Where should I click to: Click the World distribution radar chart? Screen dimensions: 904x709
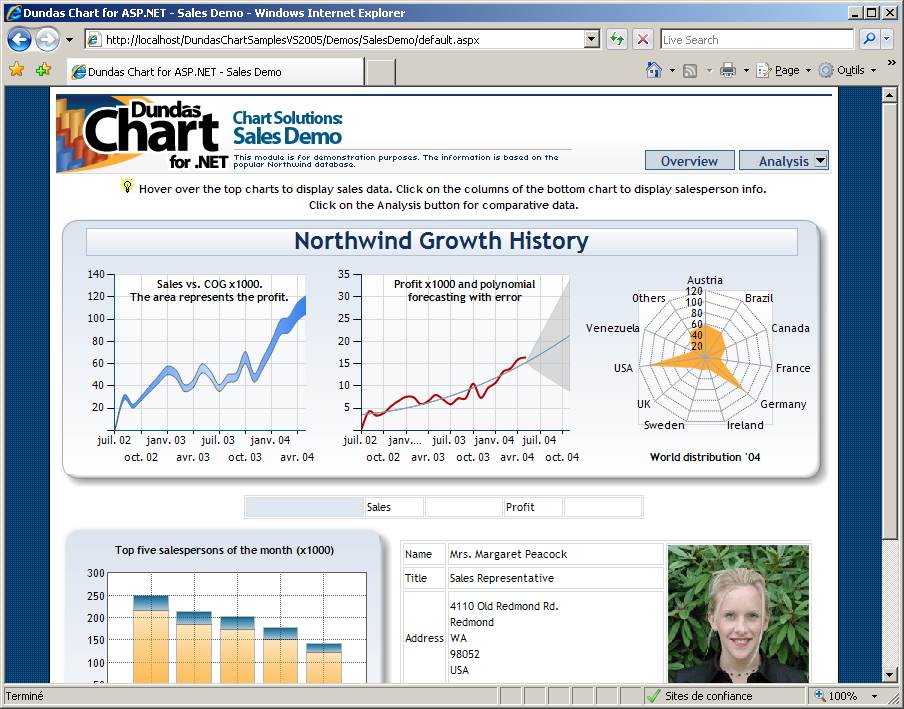coord(705,357)
